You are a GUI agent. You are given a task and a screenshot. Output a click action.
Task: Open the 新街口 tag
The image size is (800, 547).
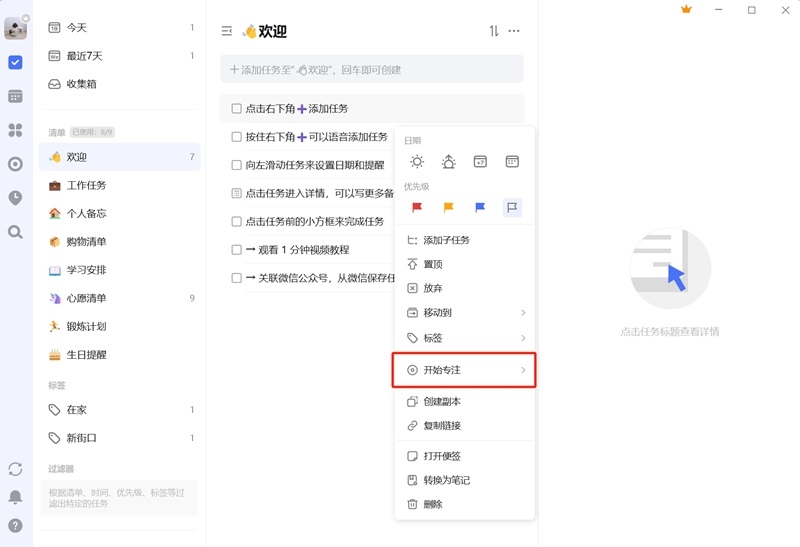pyautogui.click(x=120, y=438)
